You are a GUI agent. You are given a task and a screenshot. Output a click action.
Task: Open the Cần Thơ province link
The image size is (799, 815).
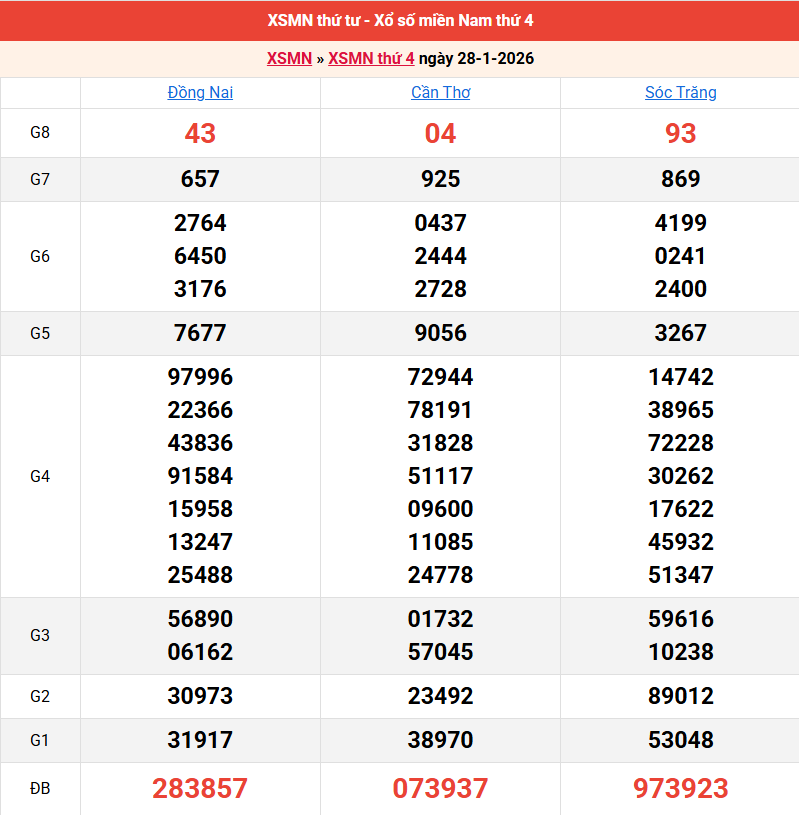(440, 92)
